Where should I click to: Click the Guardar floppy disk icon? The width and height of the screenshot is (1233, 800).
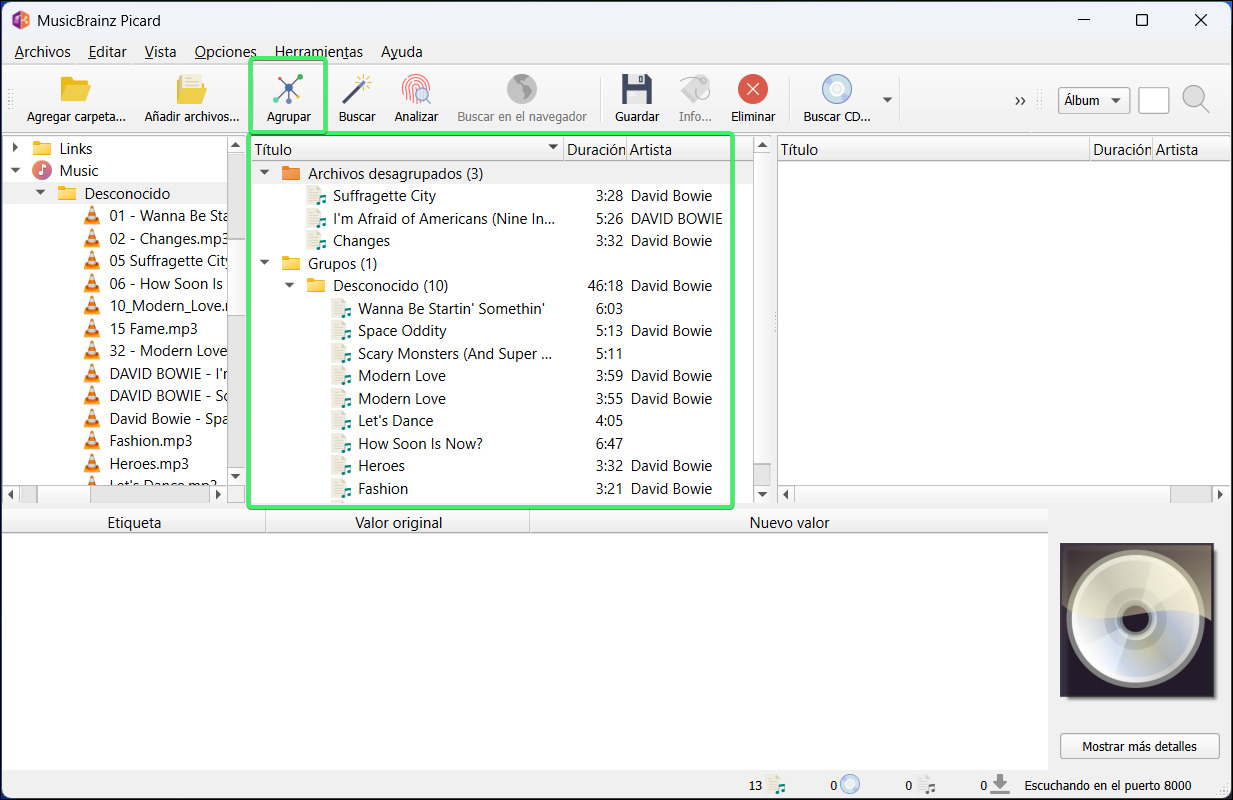[x=637, y=89]
